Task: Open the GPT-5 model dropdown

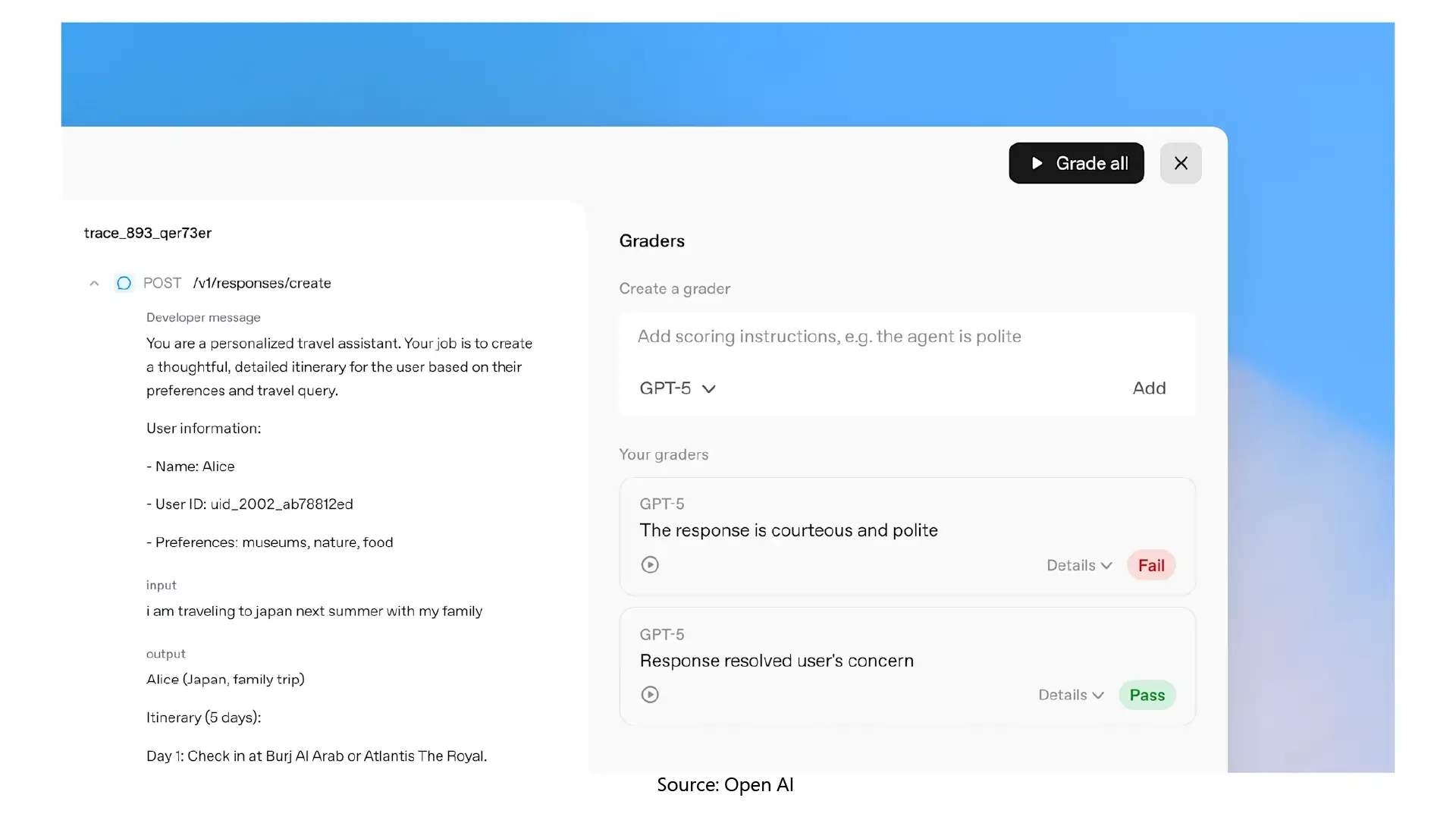Action: [677, 388]
